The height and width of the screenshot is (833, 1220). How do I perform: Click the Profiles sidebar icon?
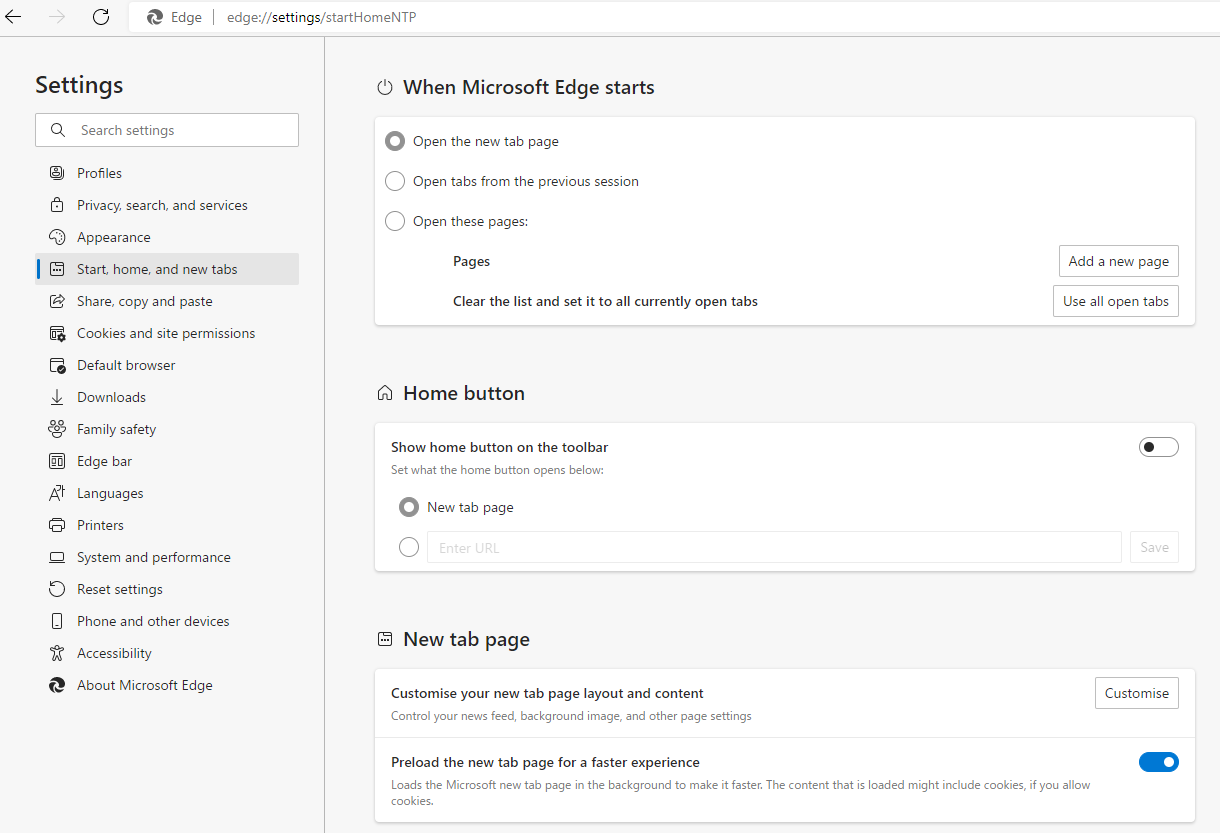tap(57, 173)
